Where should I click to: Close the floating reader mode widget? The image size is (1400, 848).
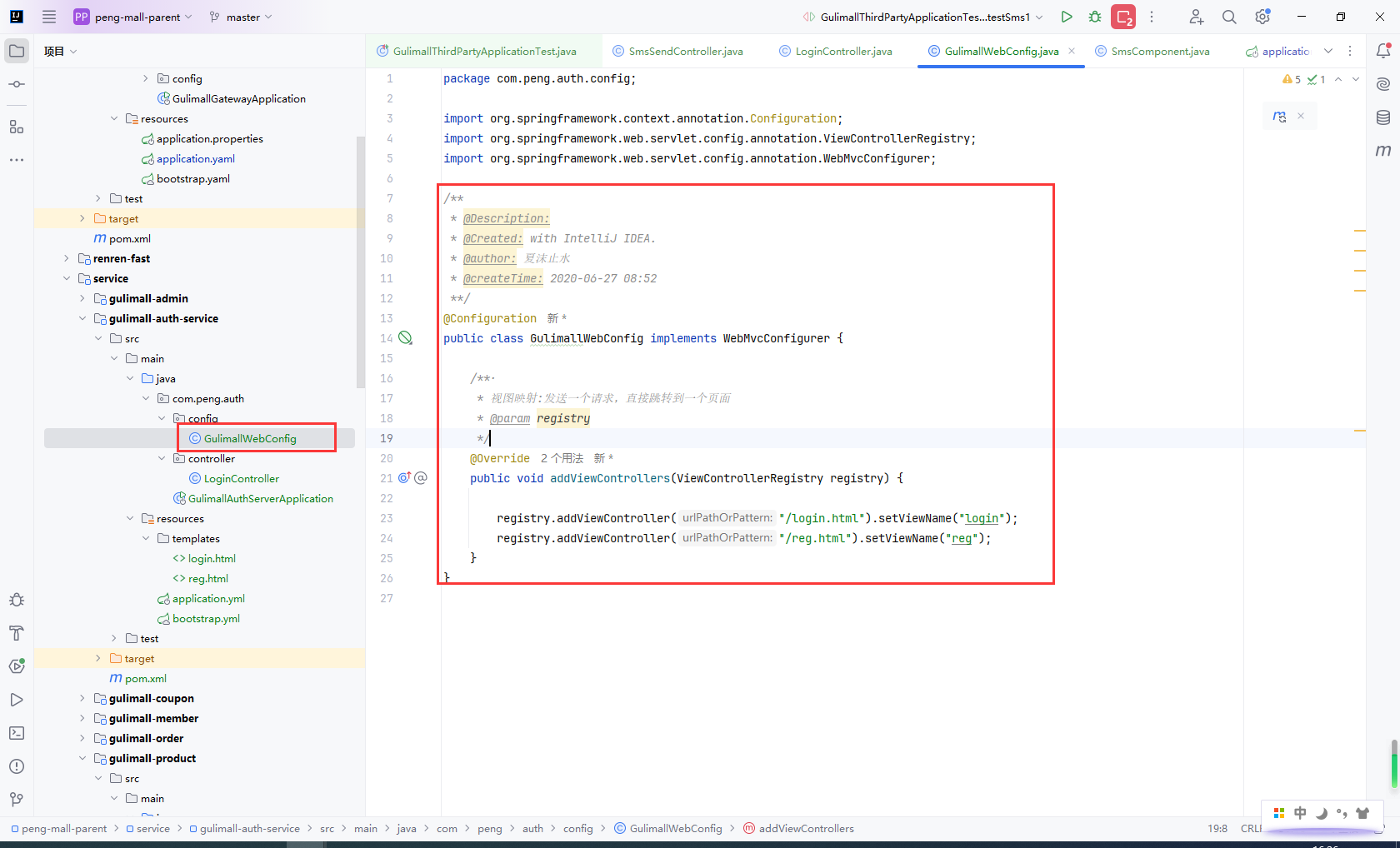[x=1301, y=116]
